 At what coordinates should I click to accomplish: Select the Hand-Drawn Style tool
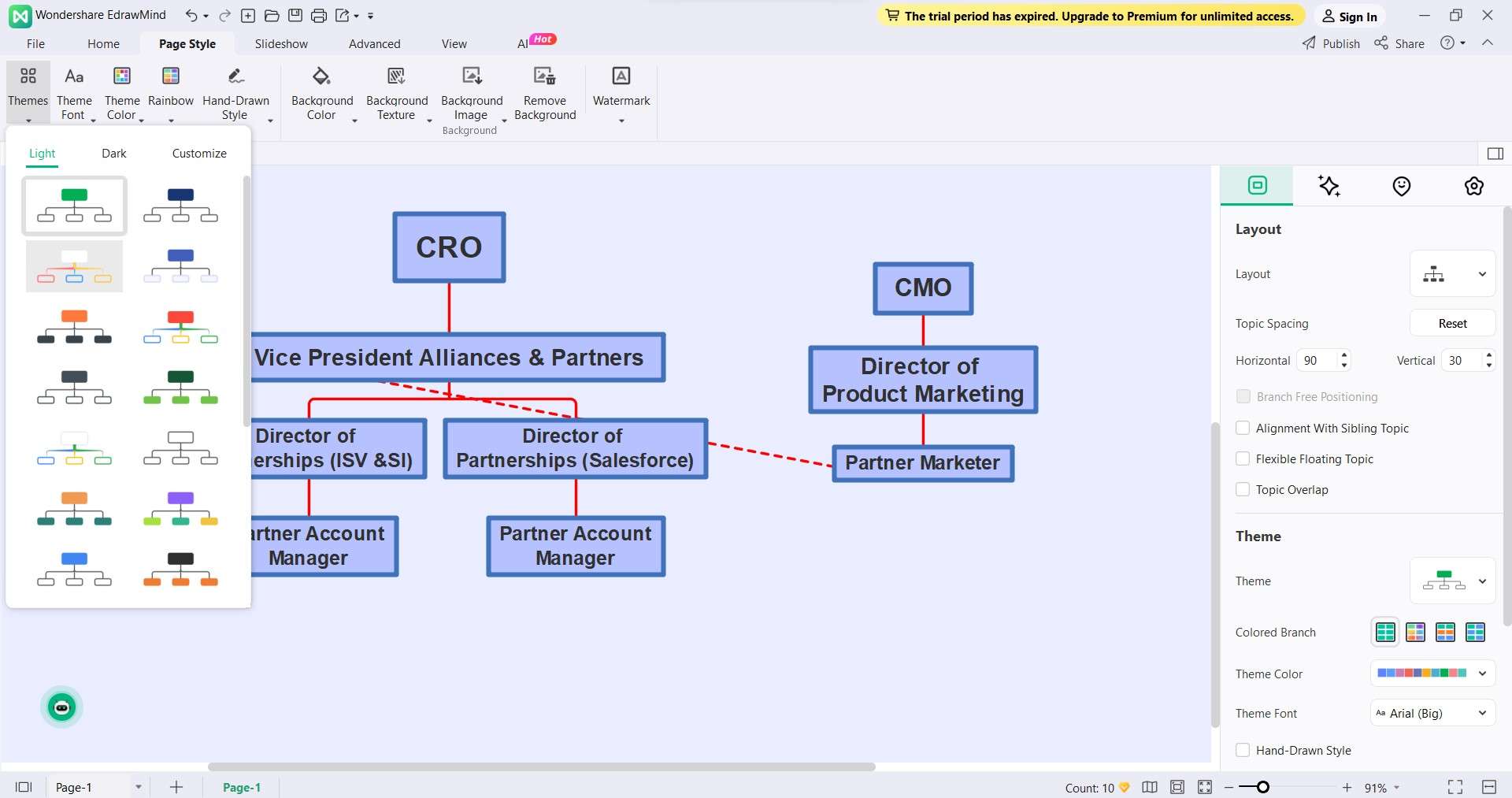(x=235, y=93)
